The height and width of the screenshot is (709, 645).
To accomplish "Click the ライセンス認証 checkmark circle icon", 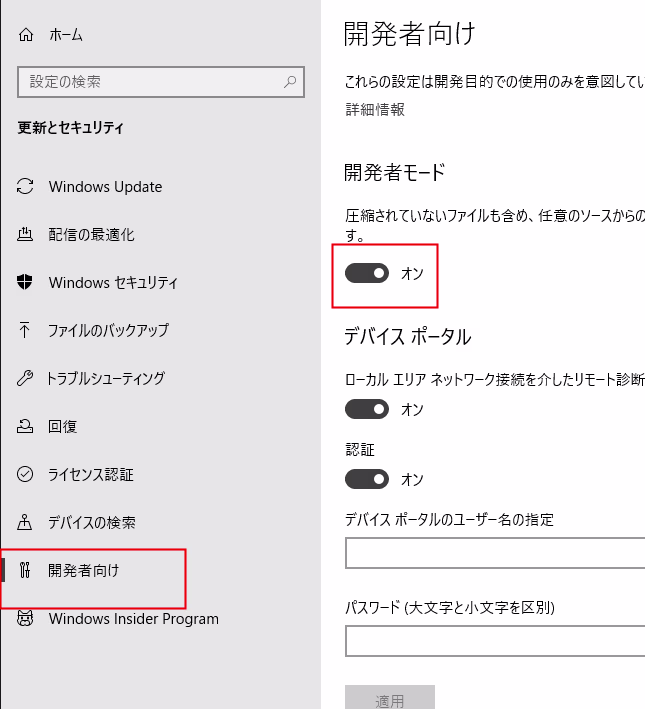I will tap(25, 474).
